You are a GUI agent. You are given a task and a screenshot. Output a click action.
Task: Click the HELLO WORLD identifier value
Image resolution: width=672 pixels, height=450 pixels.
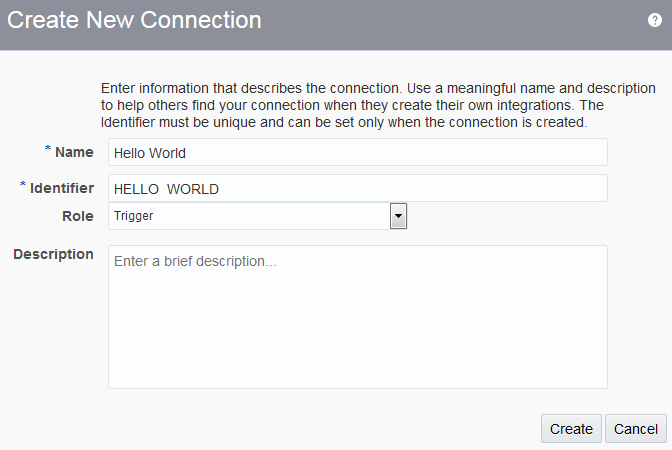(166, 189)
